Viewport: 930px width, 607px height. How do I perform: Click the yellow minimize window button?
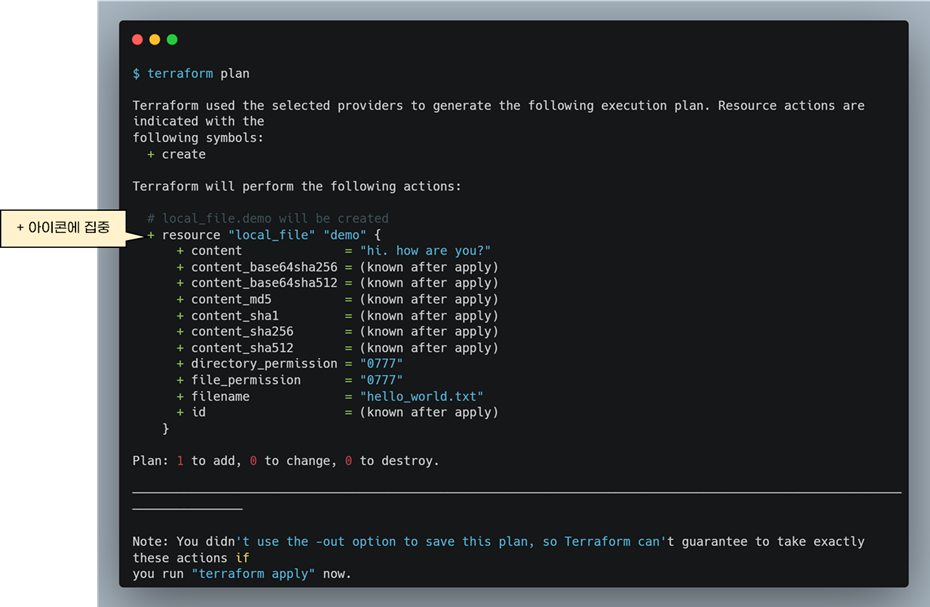coord(155,40)
